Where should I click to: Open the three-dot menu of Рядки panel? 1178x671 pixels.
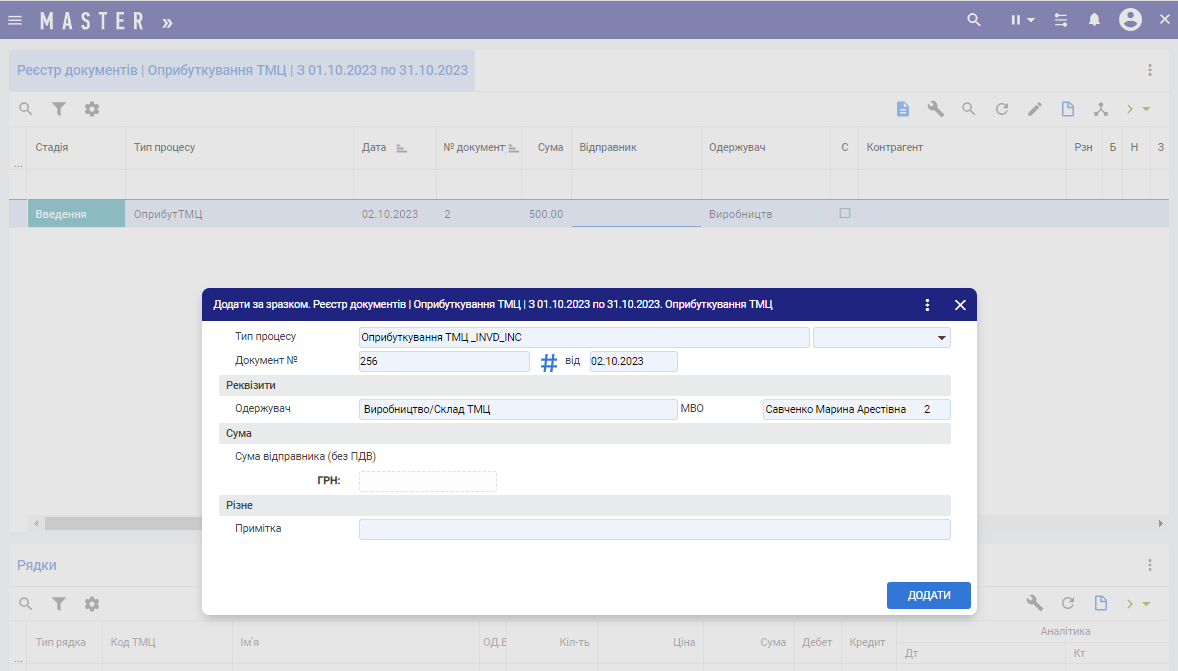(1150, 565)
